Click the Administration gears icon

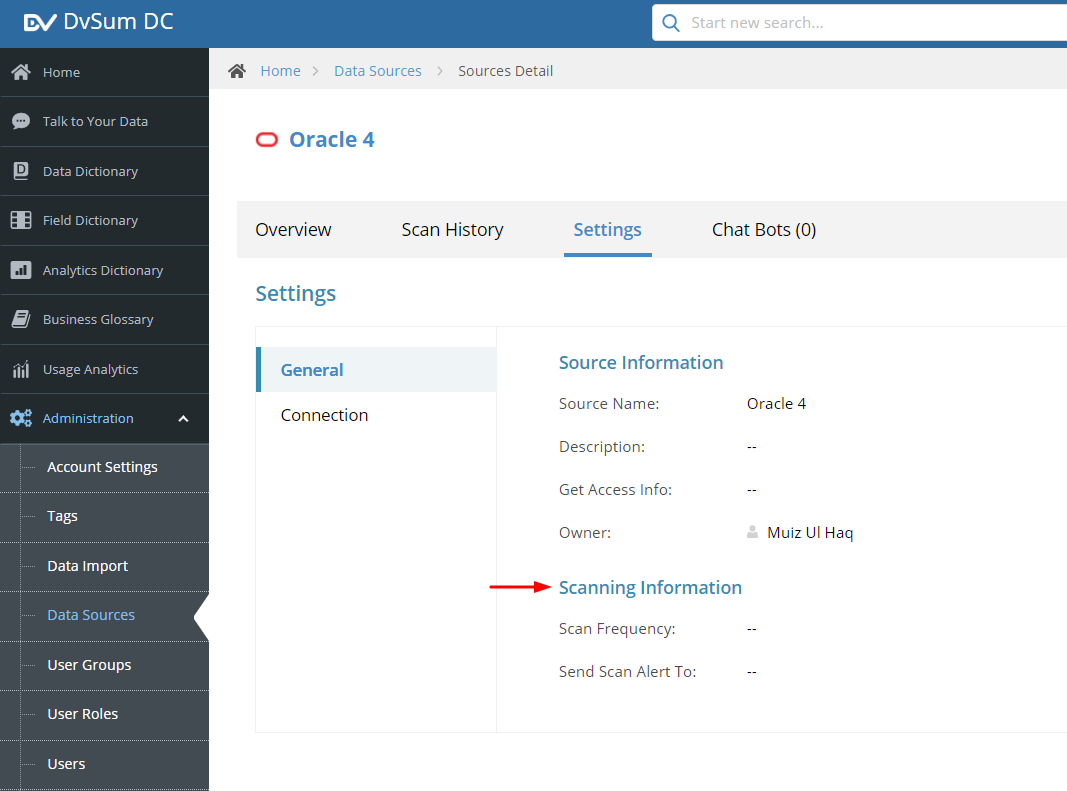tap(21, 418)
